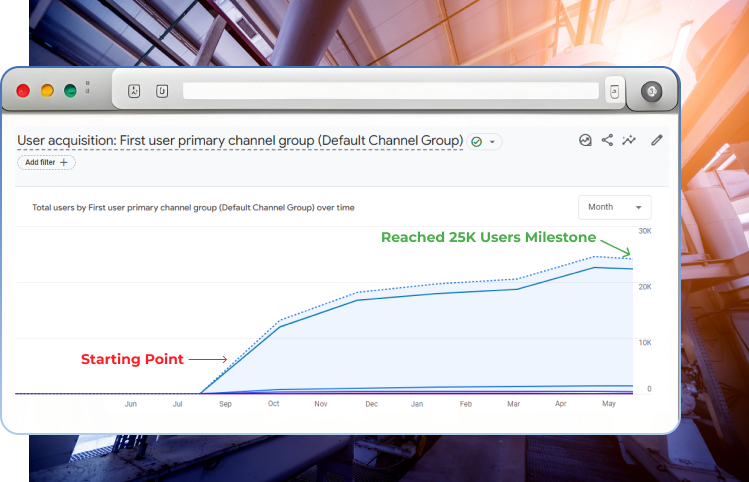Click the round profile avatar in browser toolbar

(x=652, y=91)
